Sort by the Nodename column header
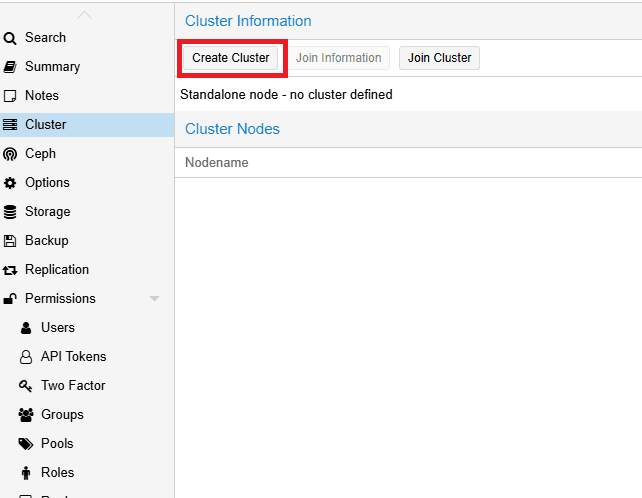The width and height of the screenshot is (642, 498). click(217, 163)
